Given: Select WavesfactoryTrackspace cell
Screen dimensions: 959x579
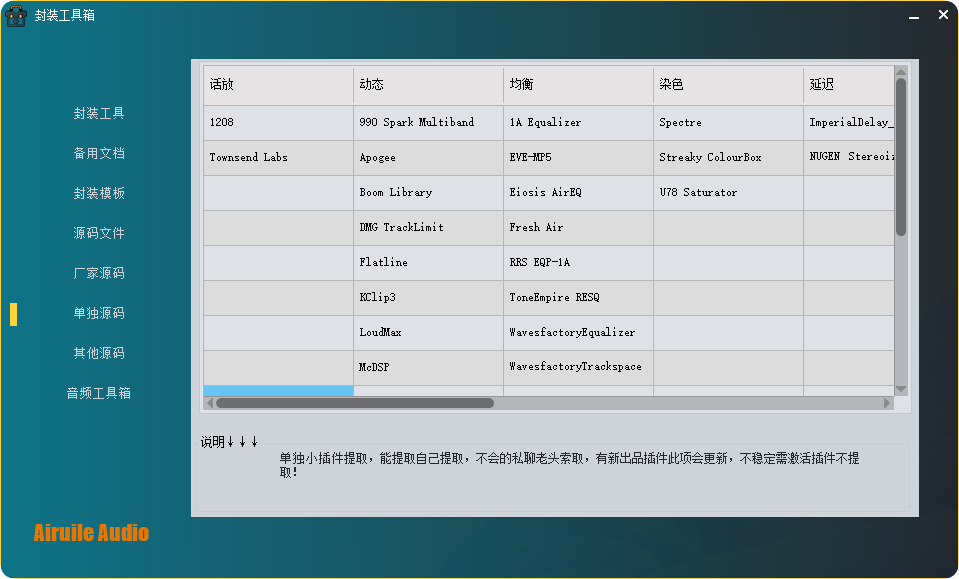Looking at the screenshot, I should [x=578, y=367].
